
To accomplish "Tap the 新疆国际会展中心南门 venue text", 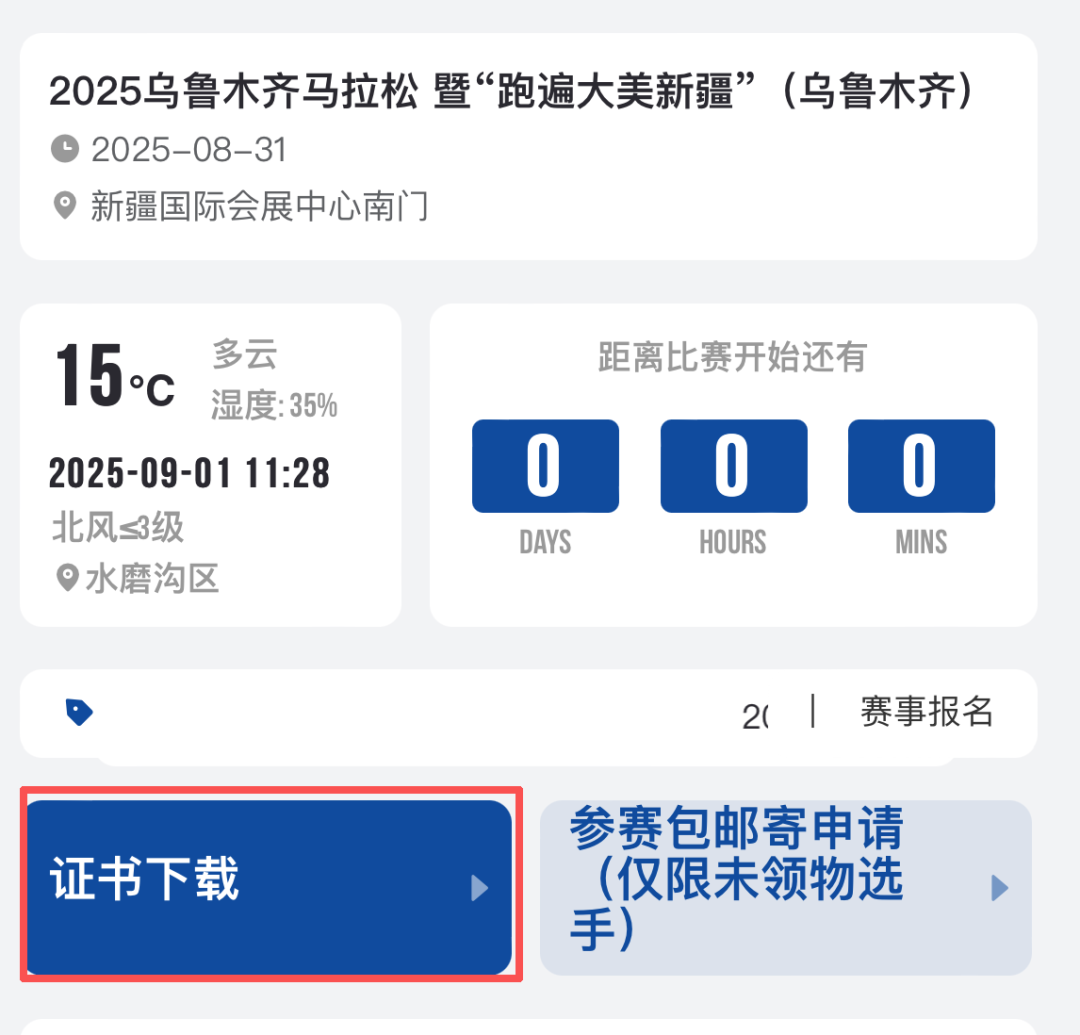I will click(259, 207).
